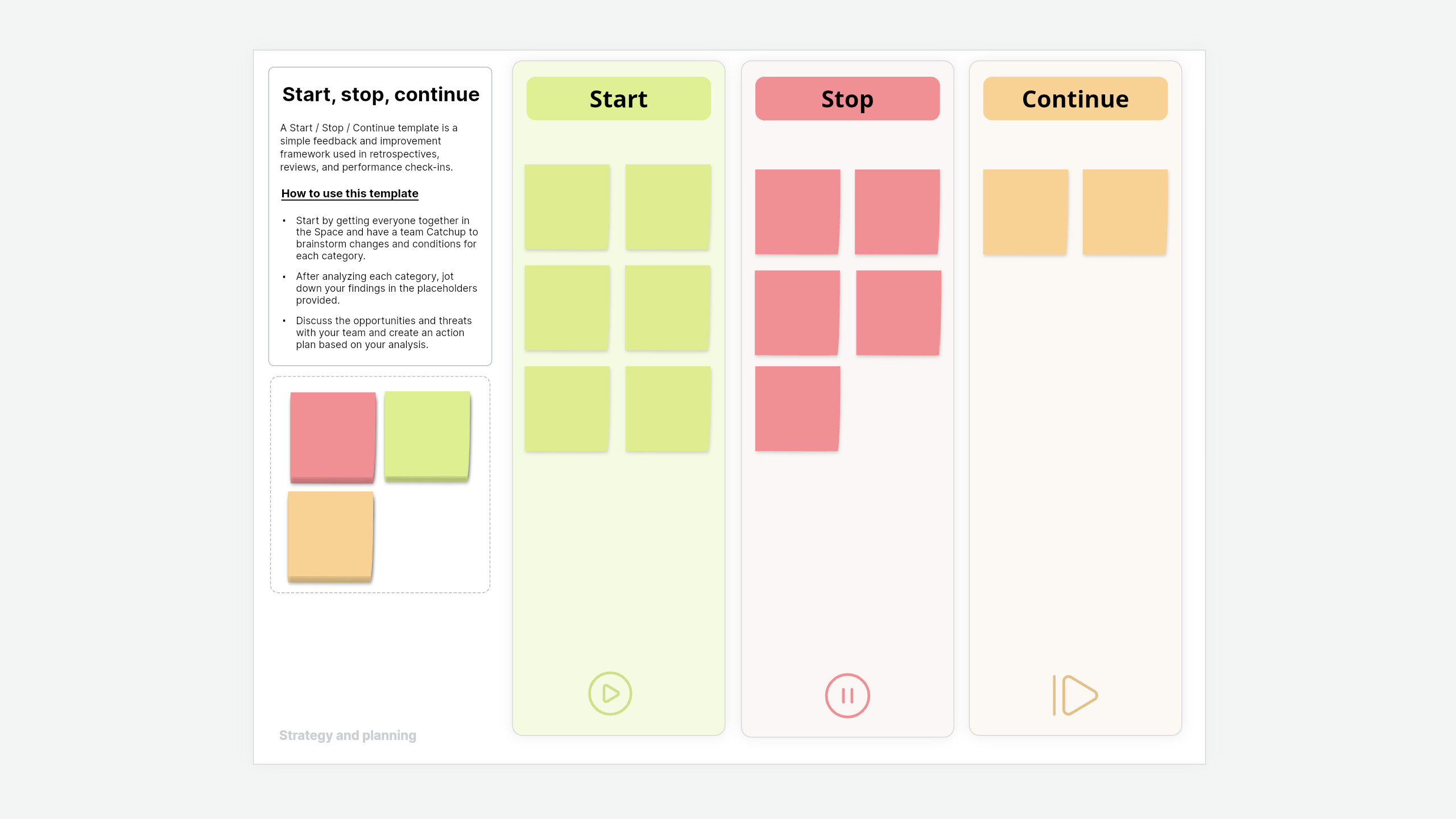This screenshot has height=819, width=1456.
Task: Click the Start, stop, continue title
Action: coord(380,94)
